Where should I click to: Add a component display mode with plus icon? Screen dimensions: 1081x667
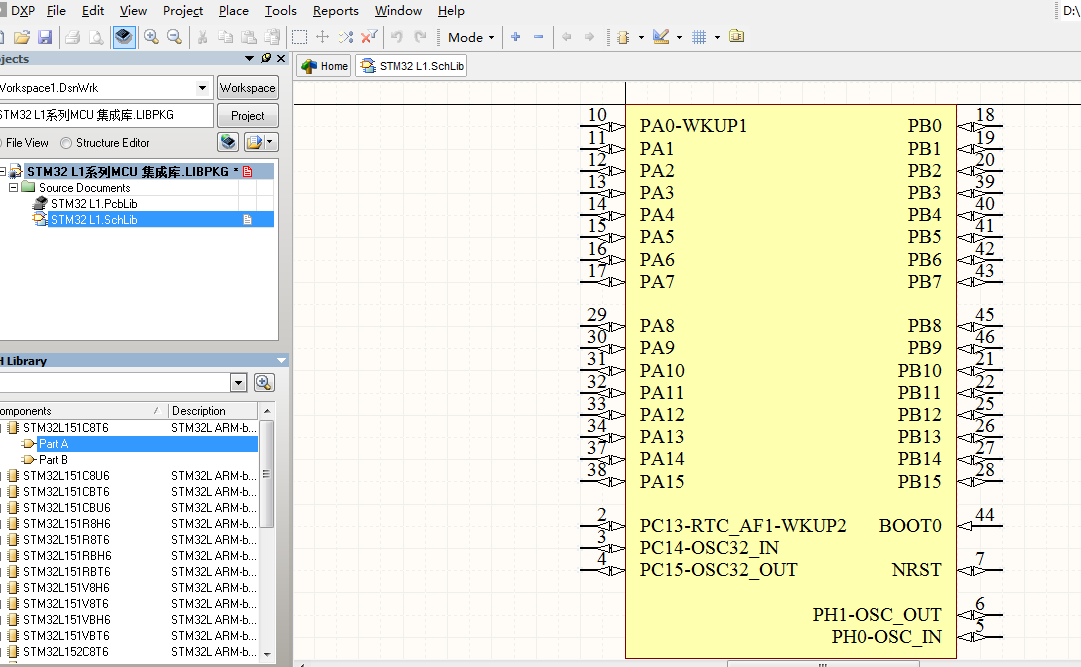point(516,37)
